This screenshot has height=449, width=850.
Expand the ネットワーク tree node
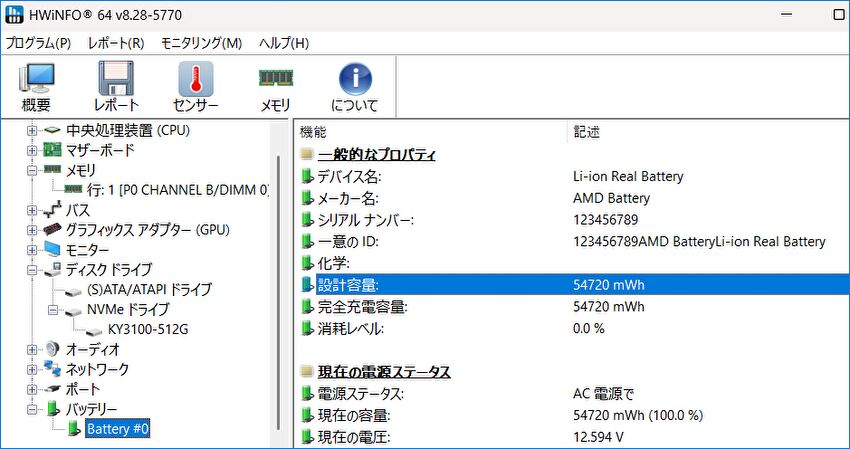(x=32, y=369)
